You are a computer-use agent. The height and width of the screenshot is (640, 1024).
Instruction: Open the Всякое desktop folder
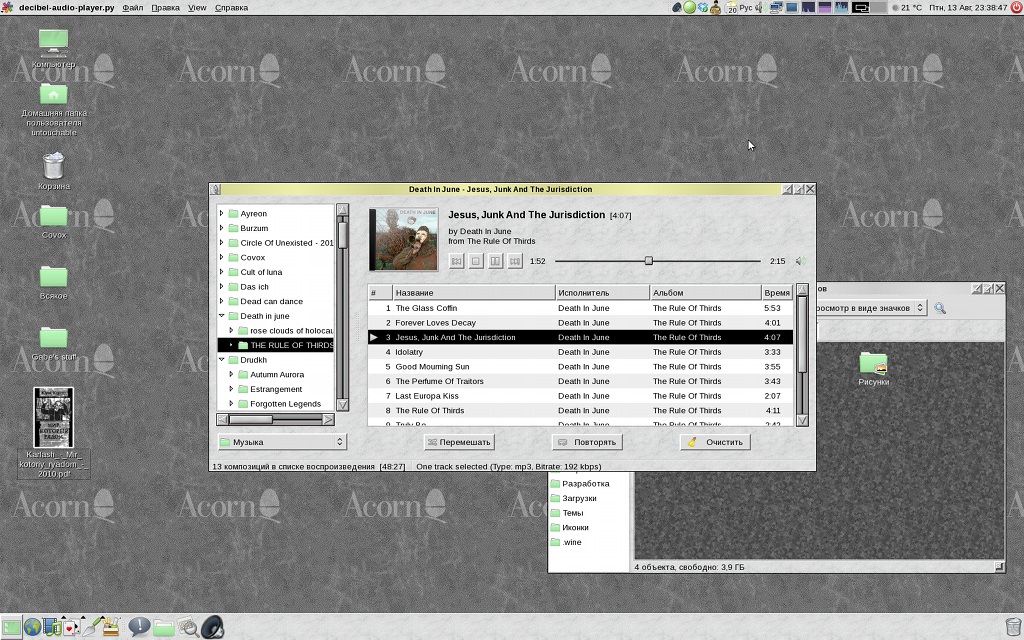54,282
